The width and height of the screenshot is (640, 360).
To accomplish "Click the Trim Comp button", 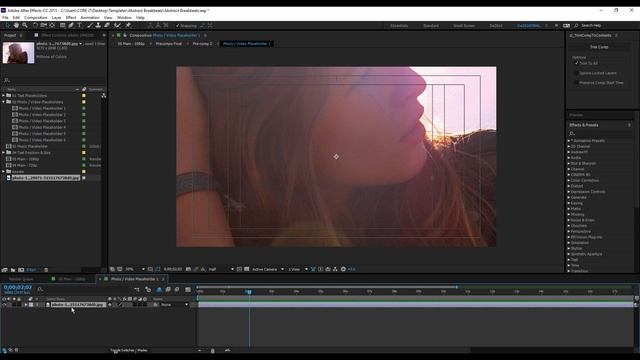I will pos(599,47).
